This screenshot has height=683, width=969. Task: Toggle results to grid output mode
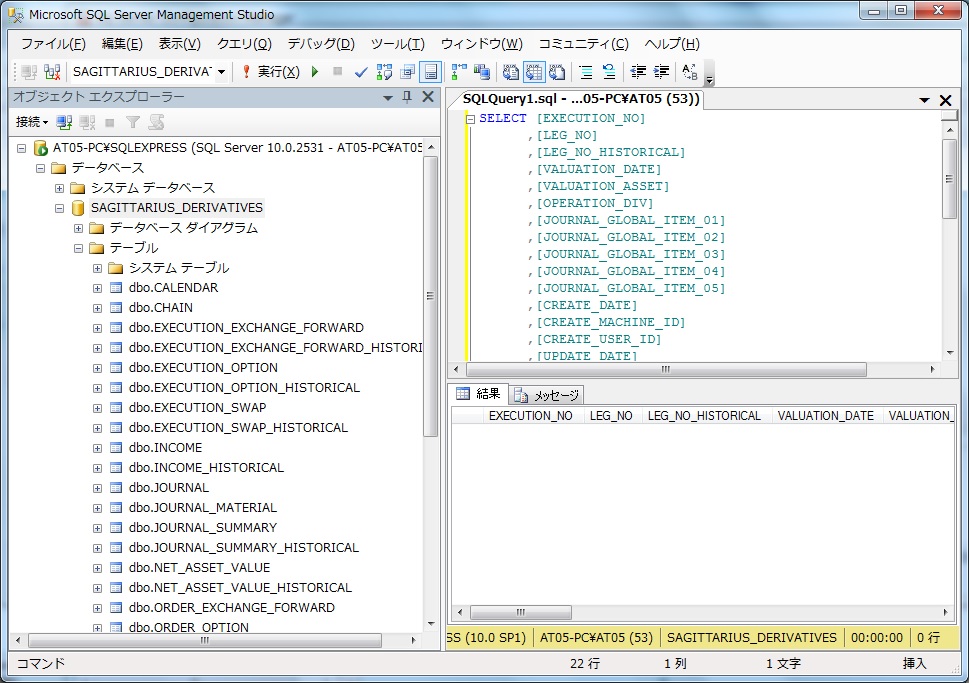(x=533, y=72)
